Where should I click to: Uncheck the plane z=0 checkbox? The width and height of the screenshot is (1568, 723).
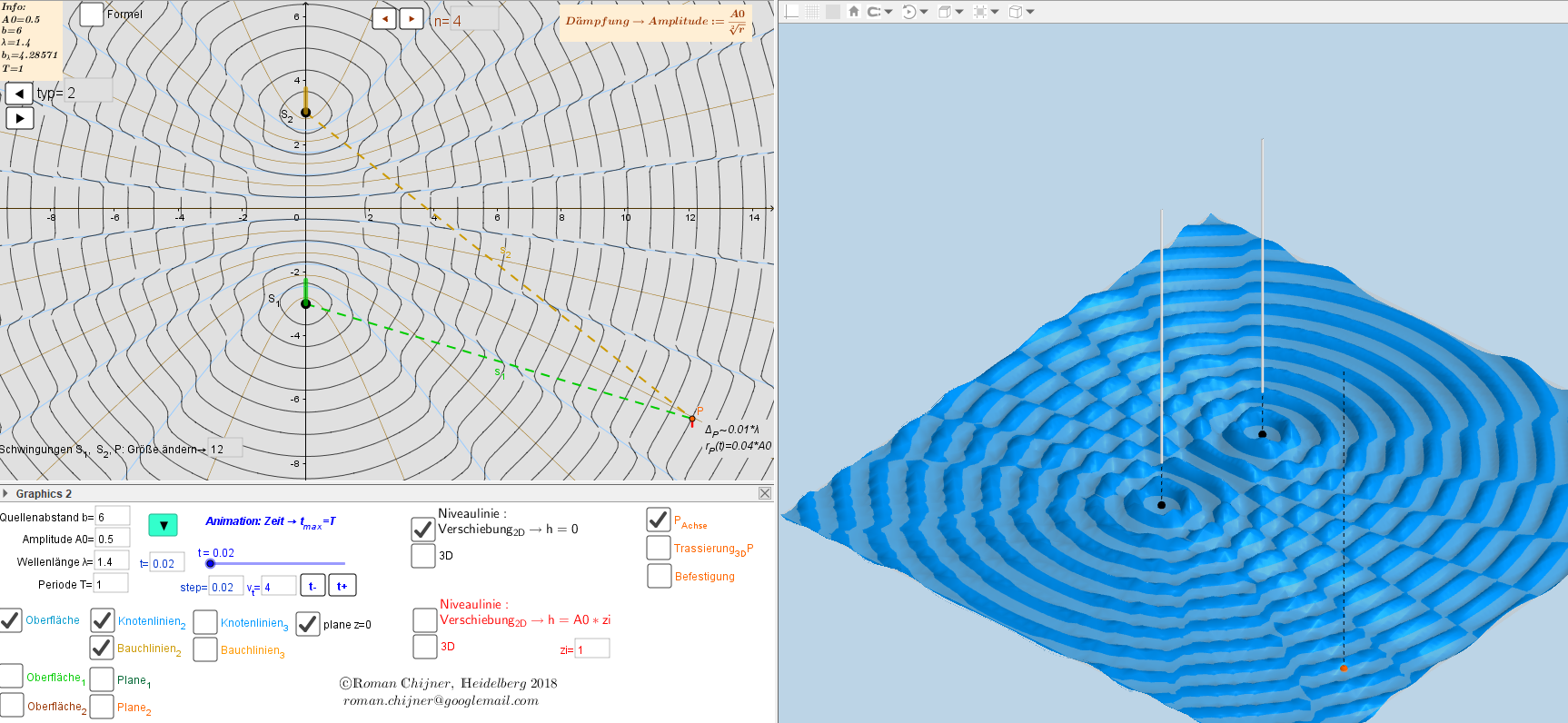click(308, 624)
